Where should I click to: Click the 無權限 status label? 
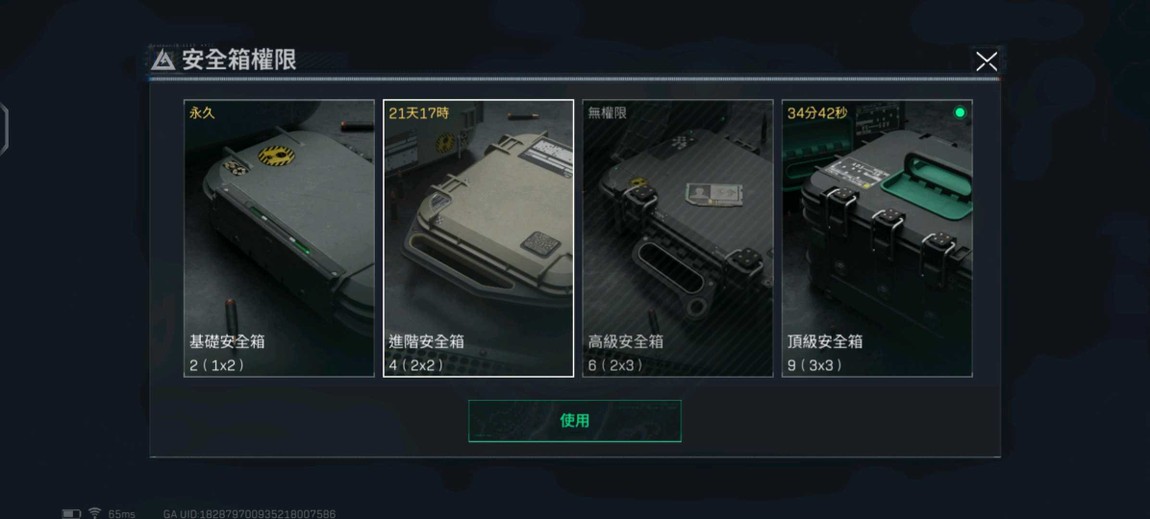click(x=607, y=113)
